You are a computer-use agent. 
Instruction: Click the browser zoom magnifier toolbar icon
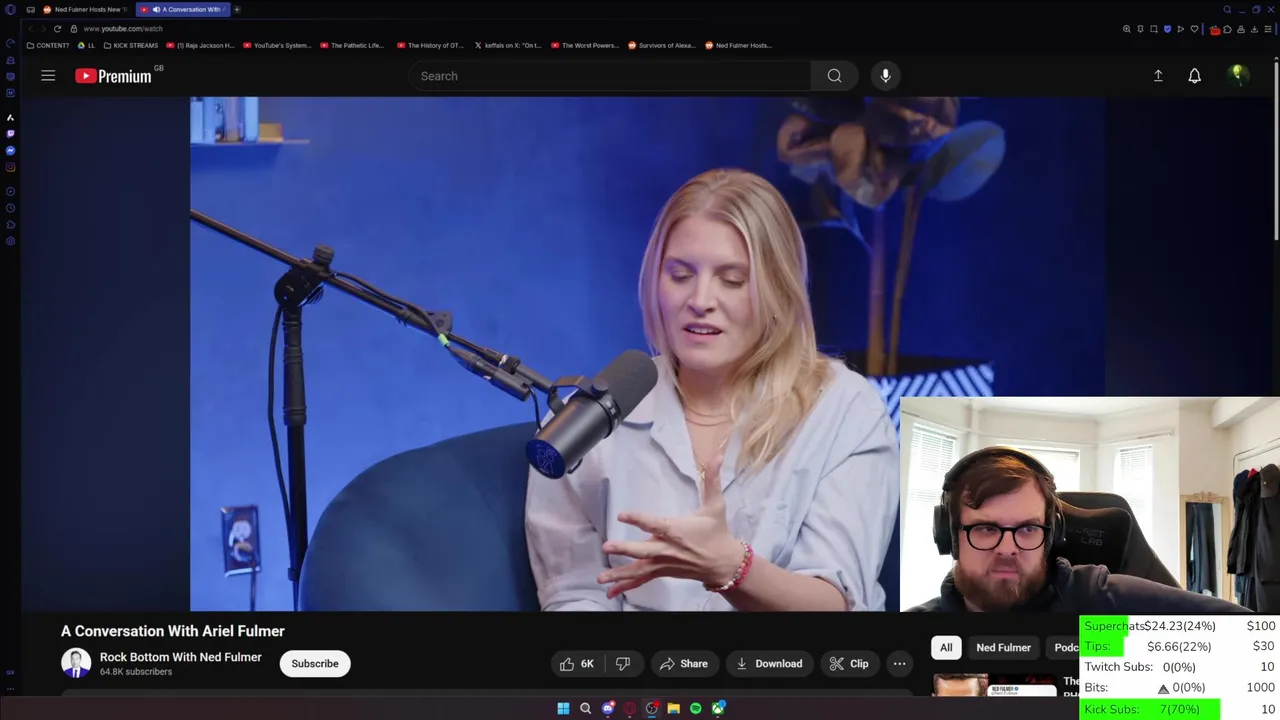(x=1127, y=29)
